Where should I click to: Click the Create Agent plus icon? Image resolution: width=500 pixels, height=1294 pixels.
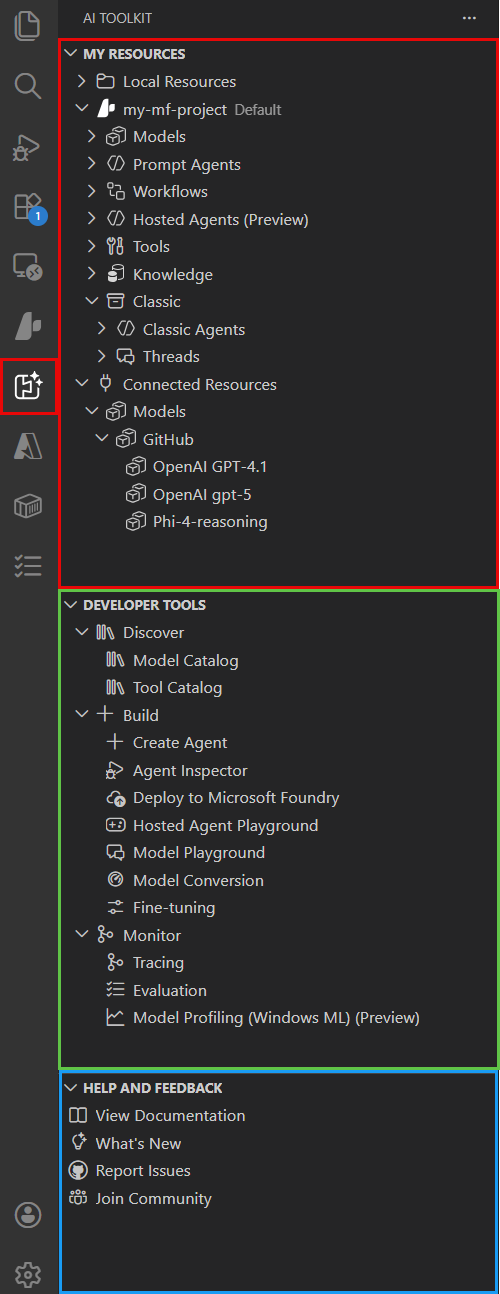click(115, 743)
